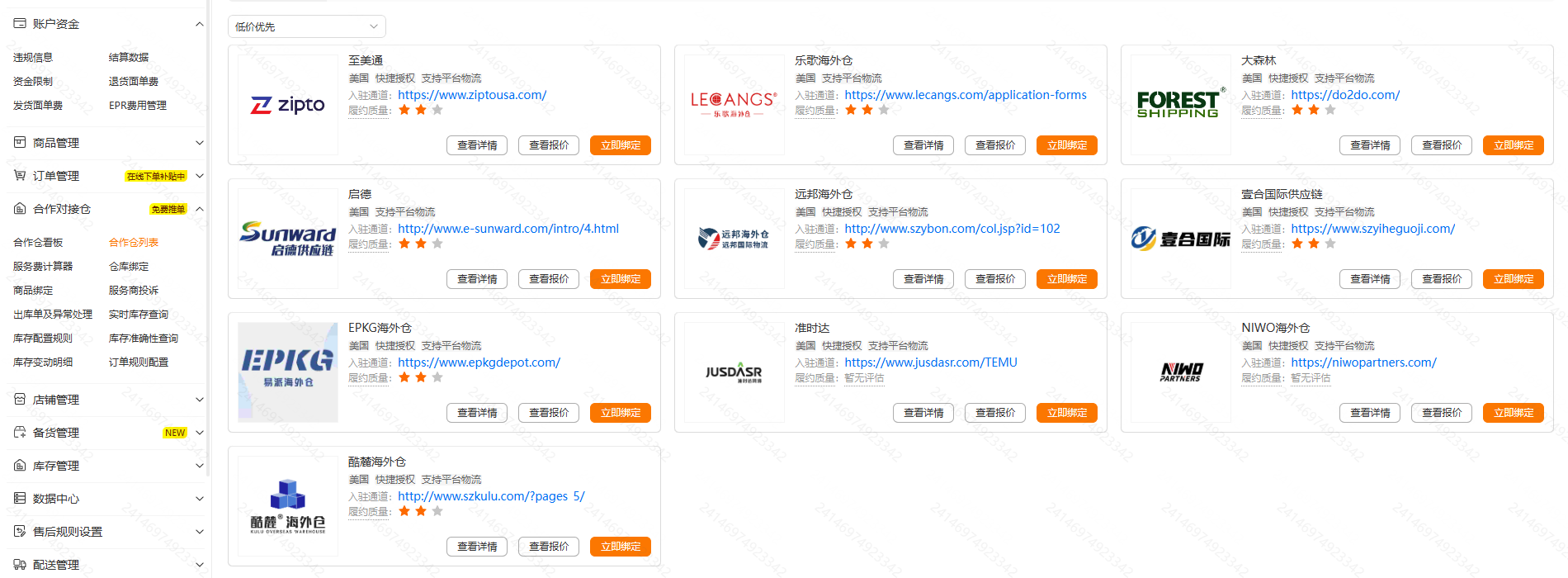Expand the 商品管理 menu section
Image resolution: width=1568 pixels, height=578 pixels.
(199, 143)
